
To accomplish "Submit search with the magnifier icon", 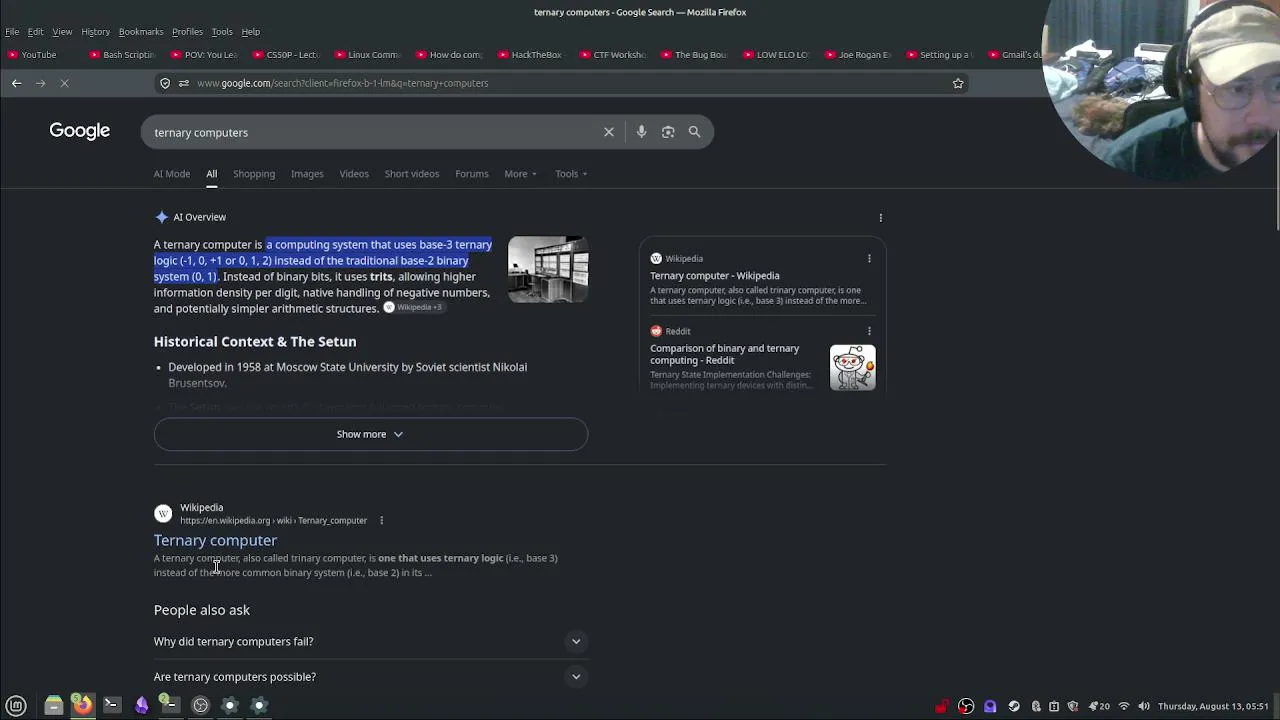I will [694, 132].
